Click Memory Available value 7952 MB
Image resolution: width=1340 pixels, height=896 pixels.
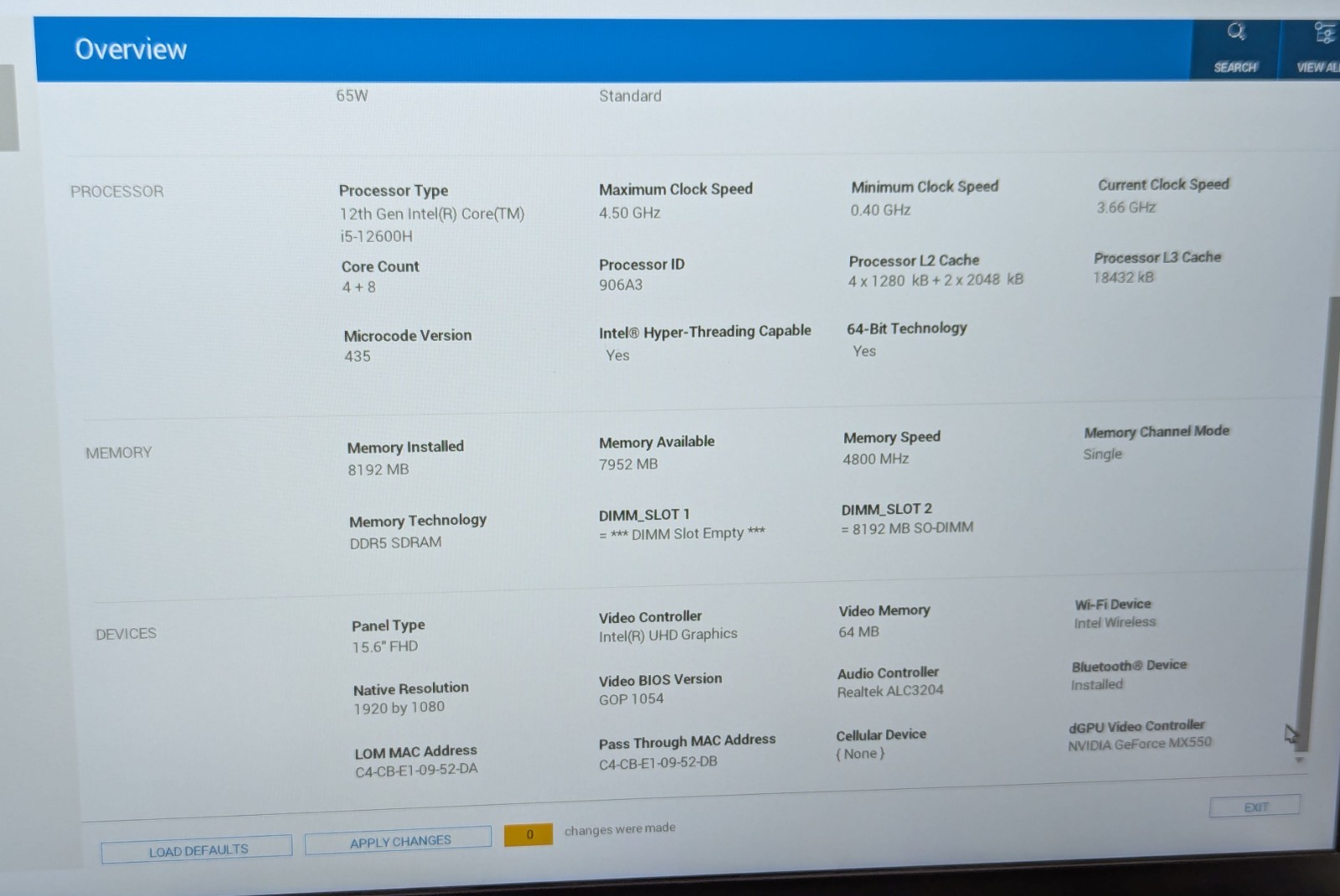[x=628, y=464]
